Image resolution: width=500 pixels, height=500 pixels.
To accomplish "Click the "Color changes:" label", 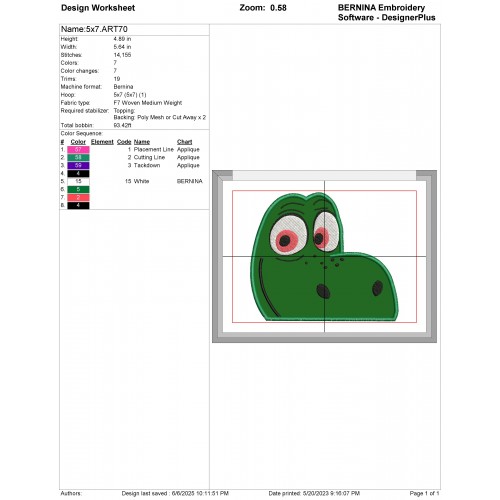I will pos(80,71).
